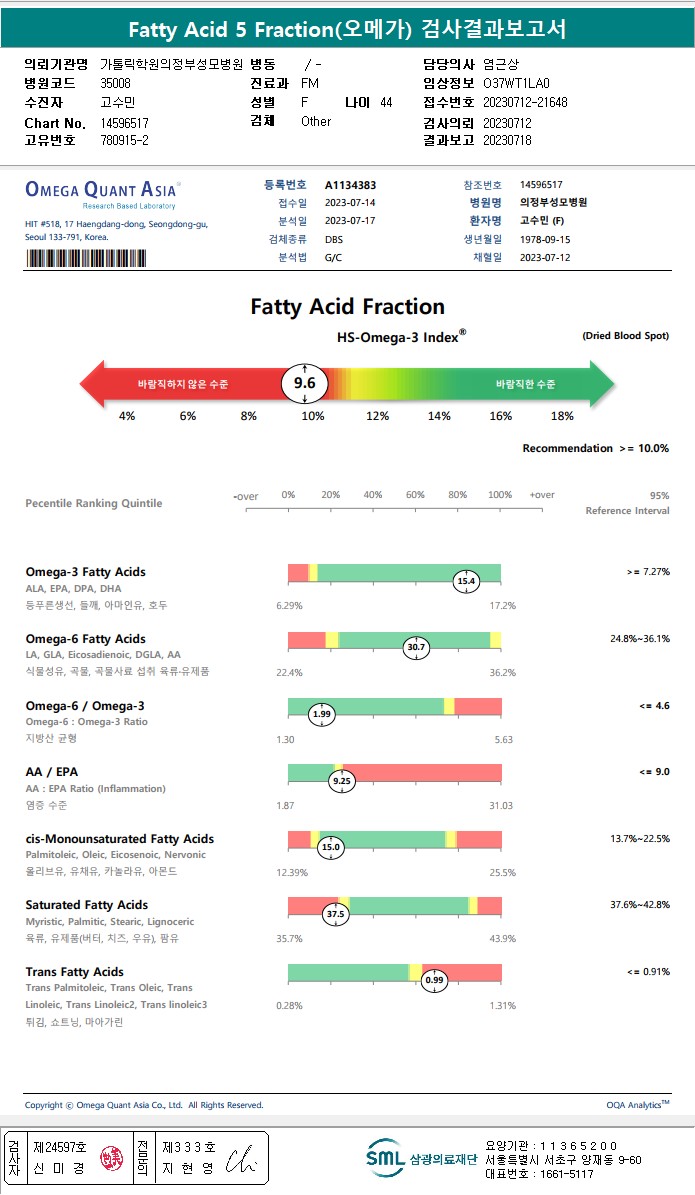Click the Omega Quant Asia logo
The height and width of the screenshot is (1195, 695).
tap(102, 189)
